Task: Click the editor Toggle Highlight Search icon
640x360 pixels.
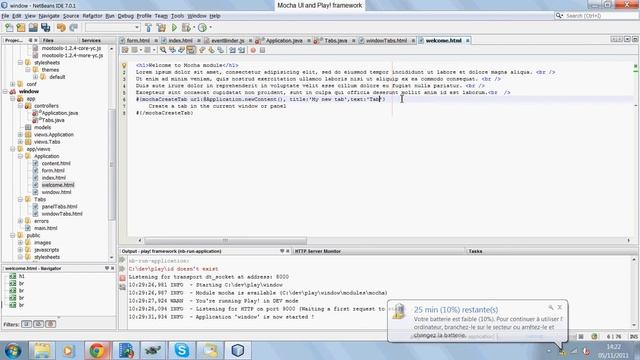Action: (191, 50)
